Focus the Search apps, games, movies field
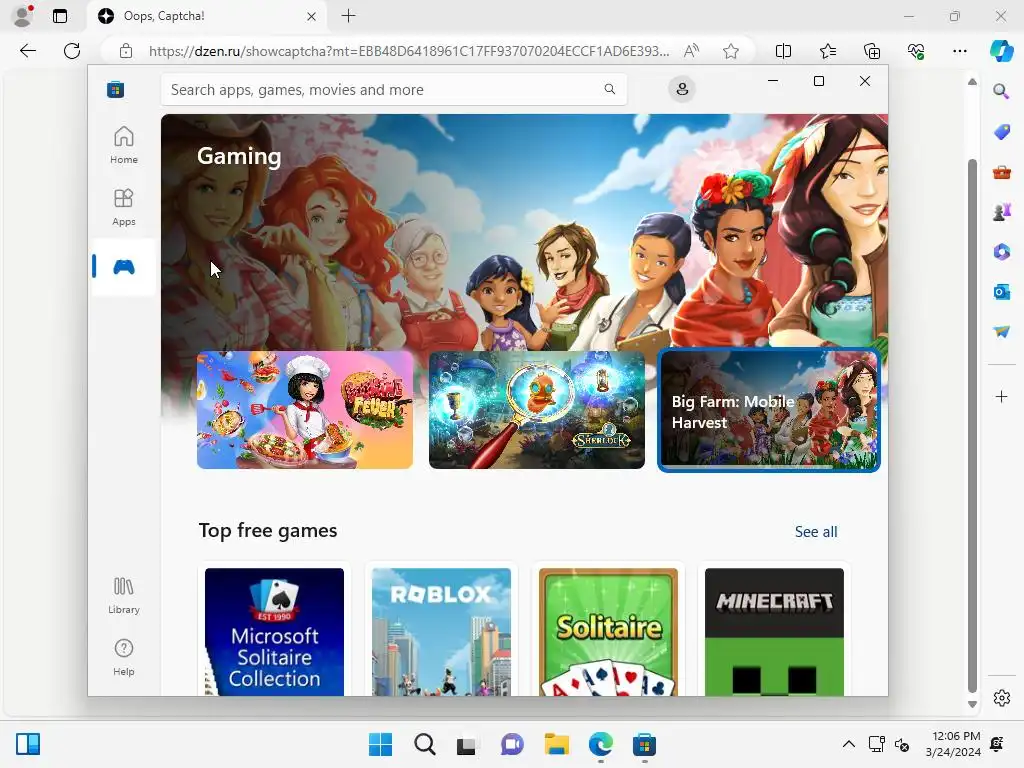Image resolution: width=1024 pixels, height=768 pixels. point(394,89)
